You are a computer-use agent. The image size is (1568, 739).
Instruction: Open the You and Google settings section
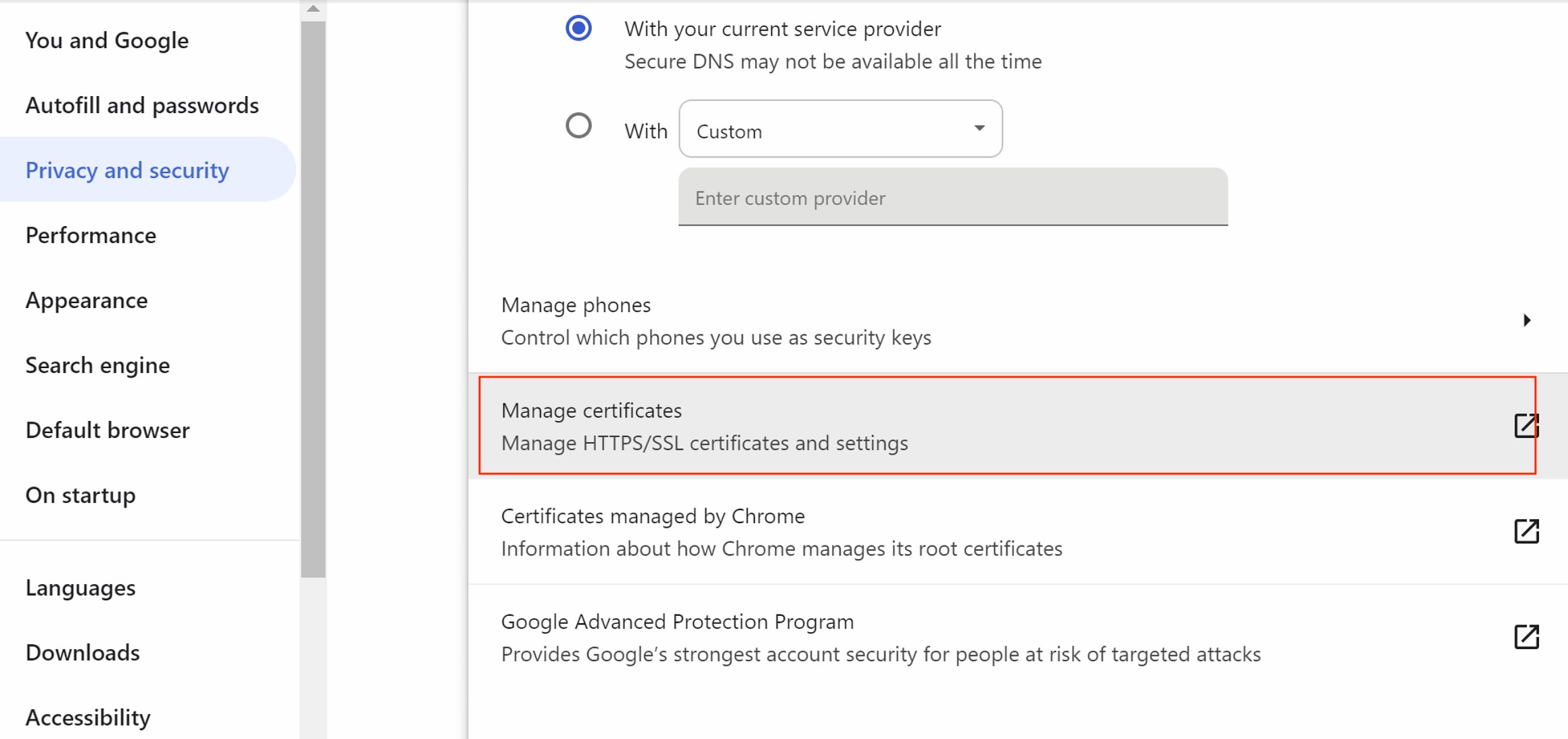107,40
